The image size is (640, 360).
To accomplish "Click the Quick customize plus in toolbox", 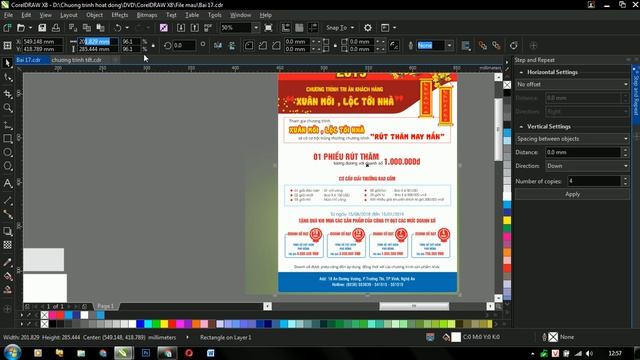I will coord(7,309).
